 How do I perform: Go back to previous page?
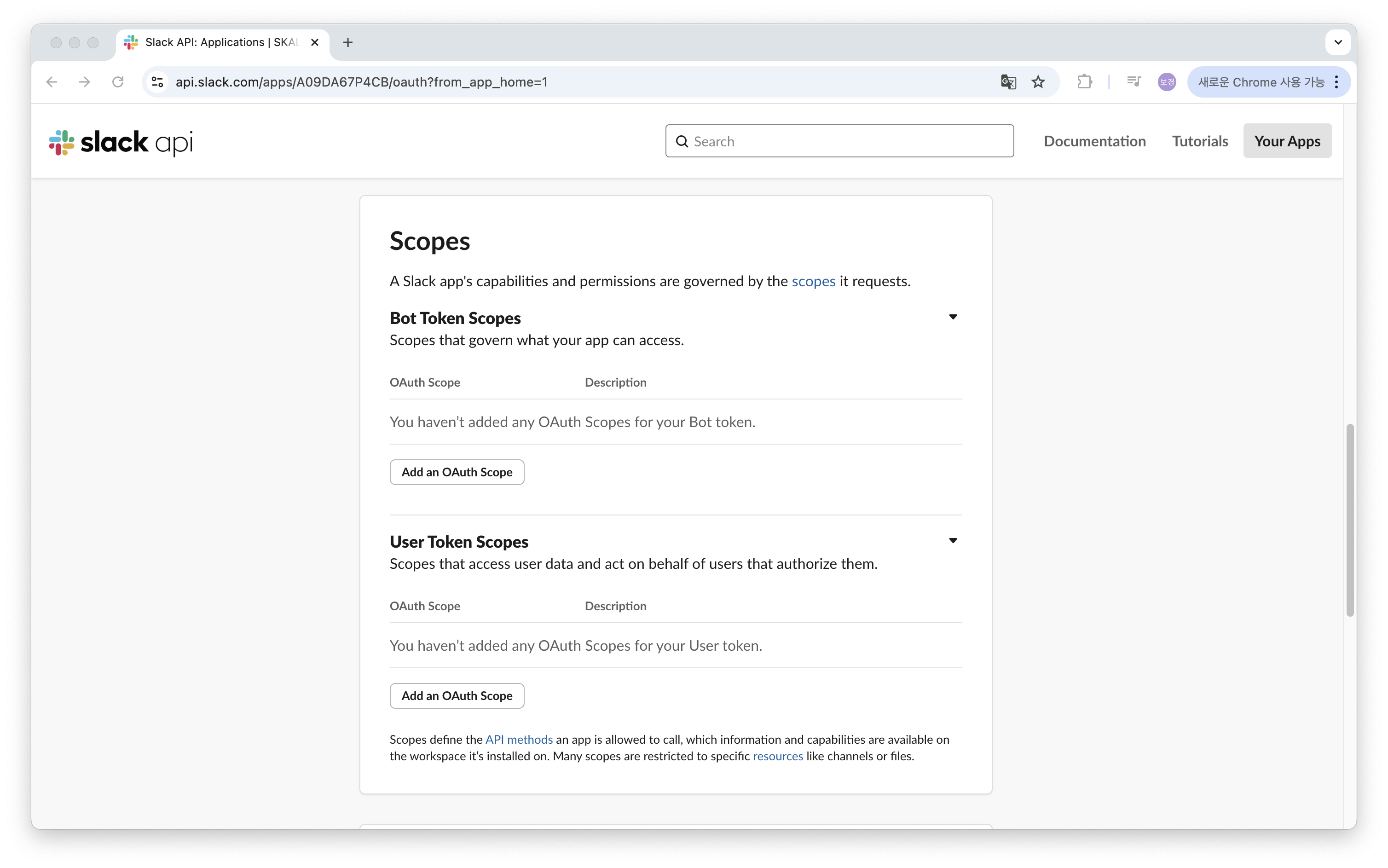coord(52,82)
